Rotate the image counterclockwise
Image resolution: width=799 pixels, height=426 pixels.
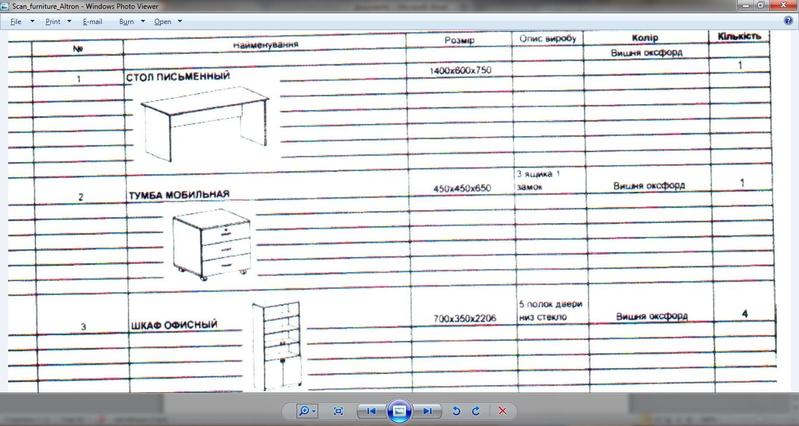tap(457, 411)
